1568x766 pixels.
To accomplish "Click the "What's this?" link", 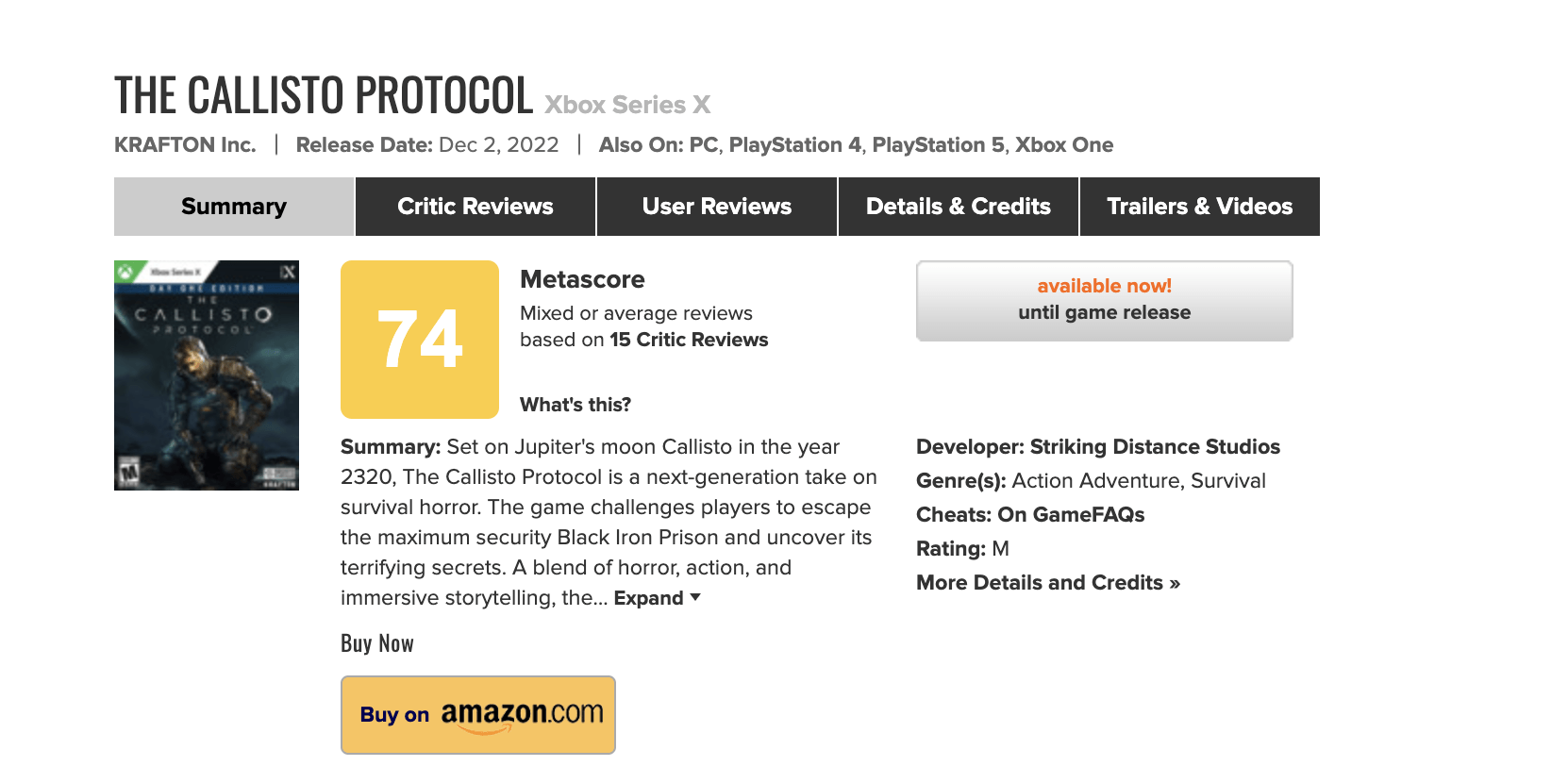I will [x=575, y=405].
